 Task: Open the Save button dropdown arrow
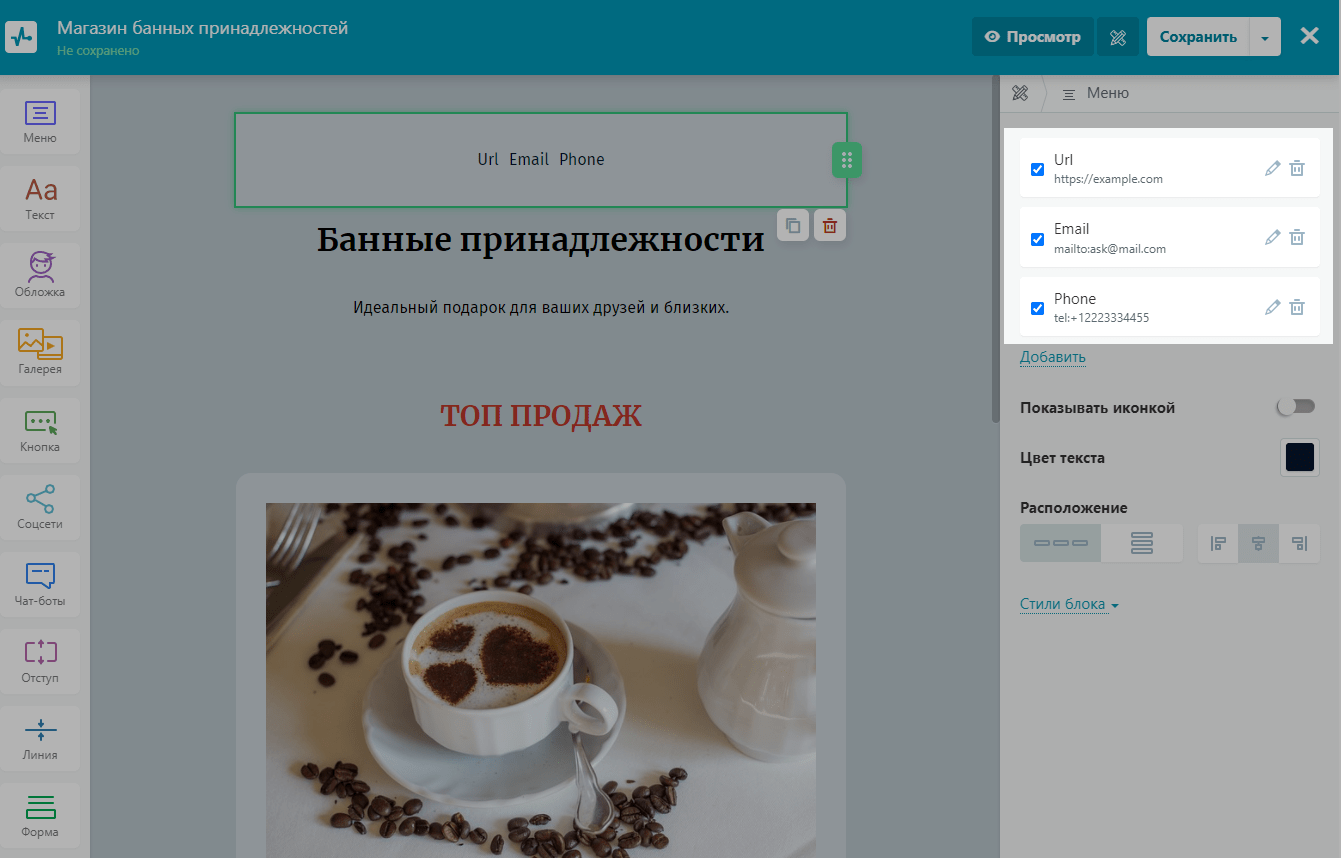click(x=1265, y=37)
